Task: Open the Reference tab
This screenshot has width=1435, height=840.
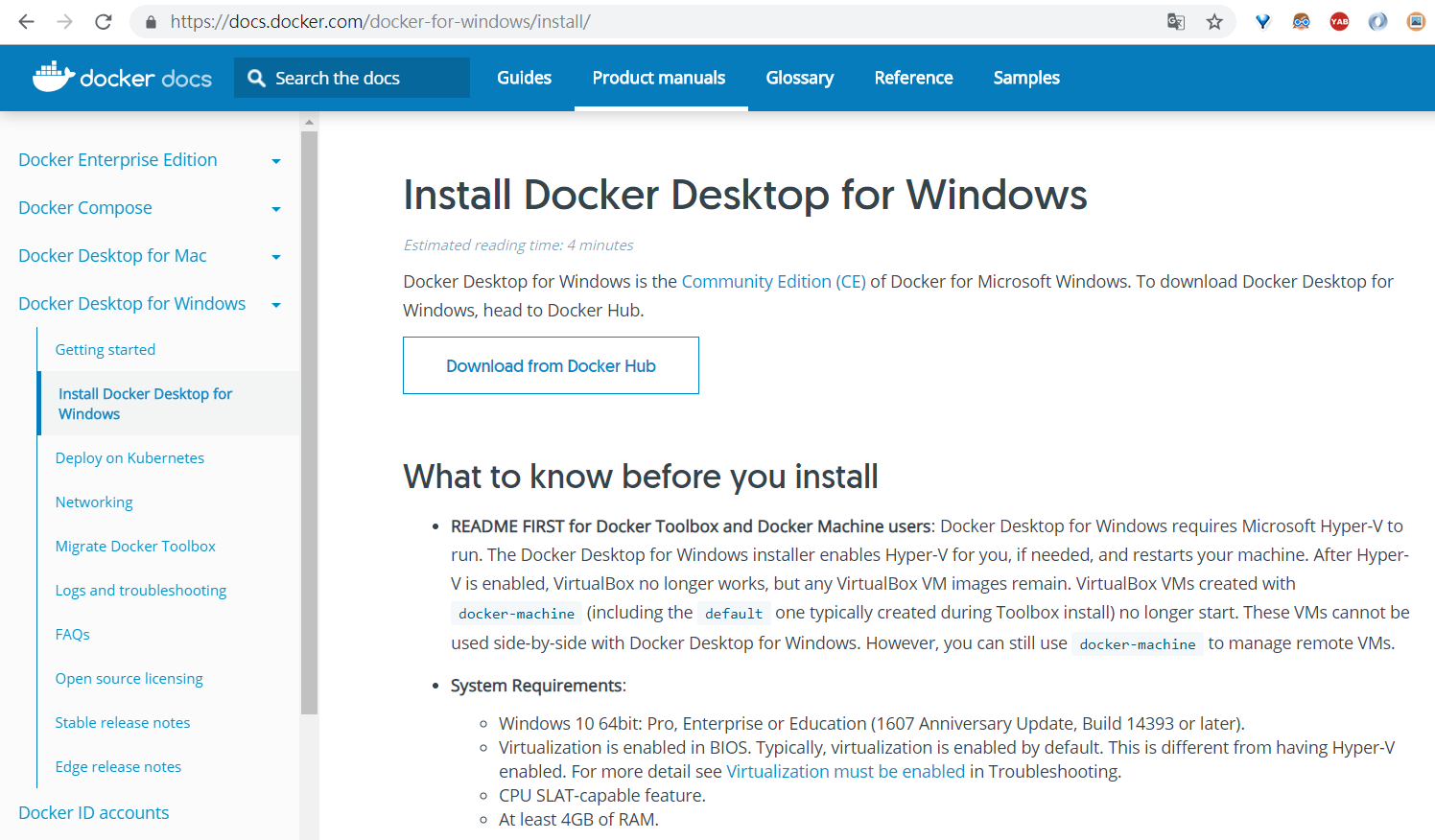Action: click(x=913, y=78)
